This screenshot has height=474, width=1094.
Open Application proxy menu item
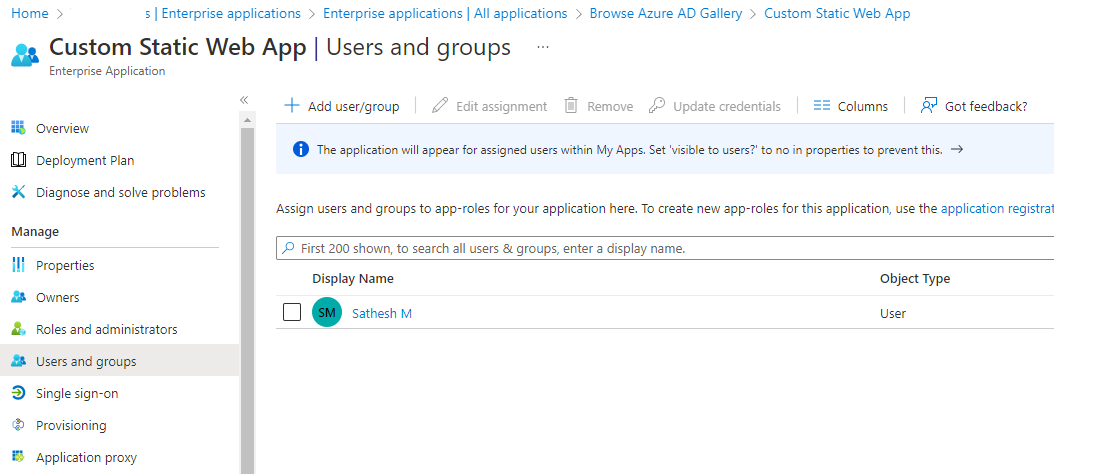(x=87, y=458)
